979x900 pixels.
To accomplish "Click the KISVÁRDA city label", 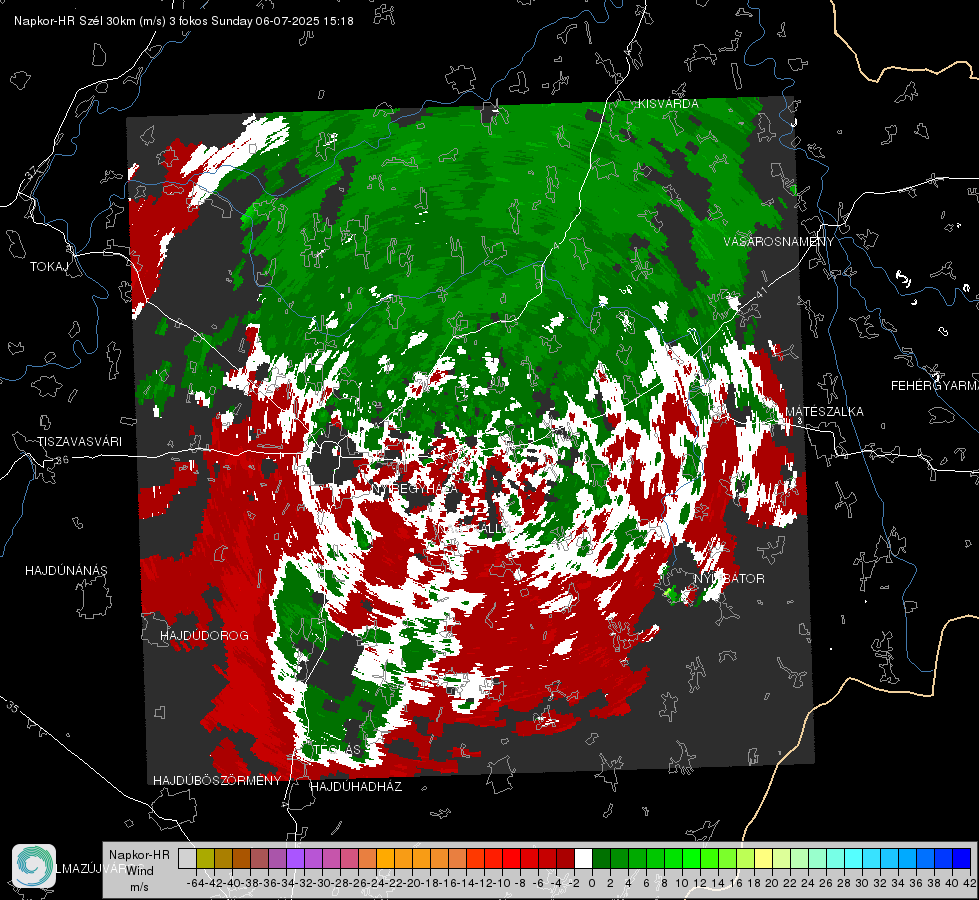I will [x=668, y=104].
